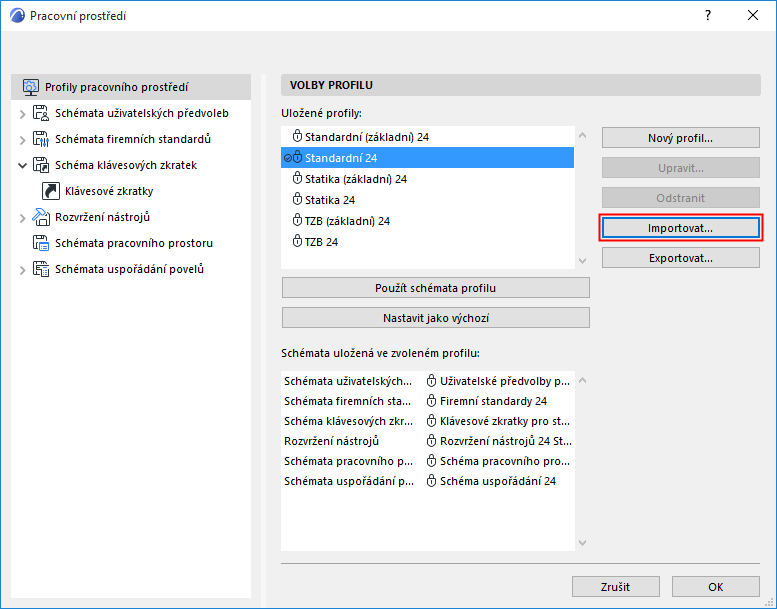This screenshot has width=777, height=609.
Task: Click Použít schémata profilu button
Action: [x=436, y=288]
